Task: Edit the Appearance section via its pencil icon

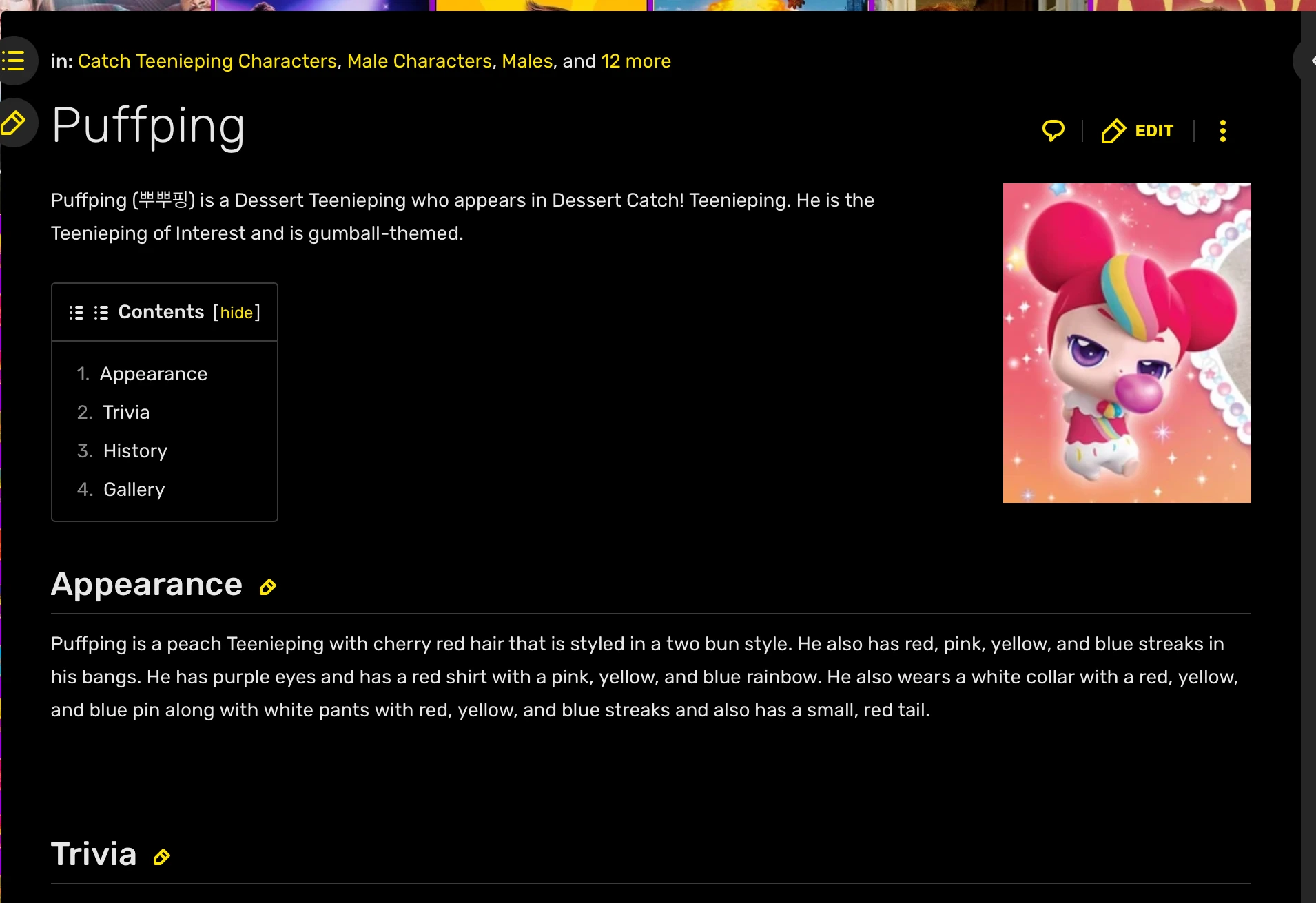Action: [x=267, y=587]
